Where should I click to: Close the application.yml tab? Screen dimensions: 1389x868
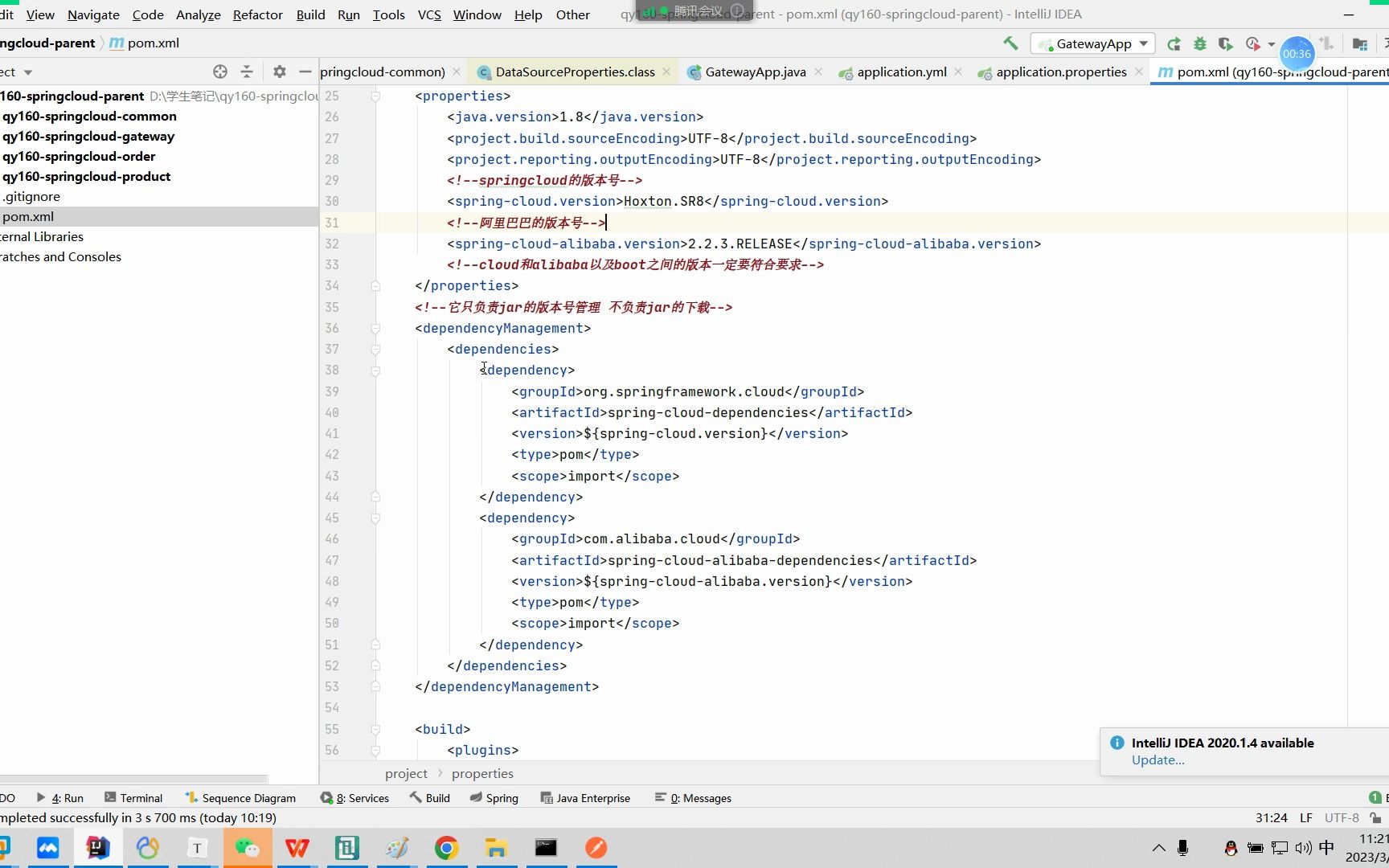[958, 72]
